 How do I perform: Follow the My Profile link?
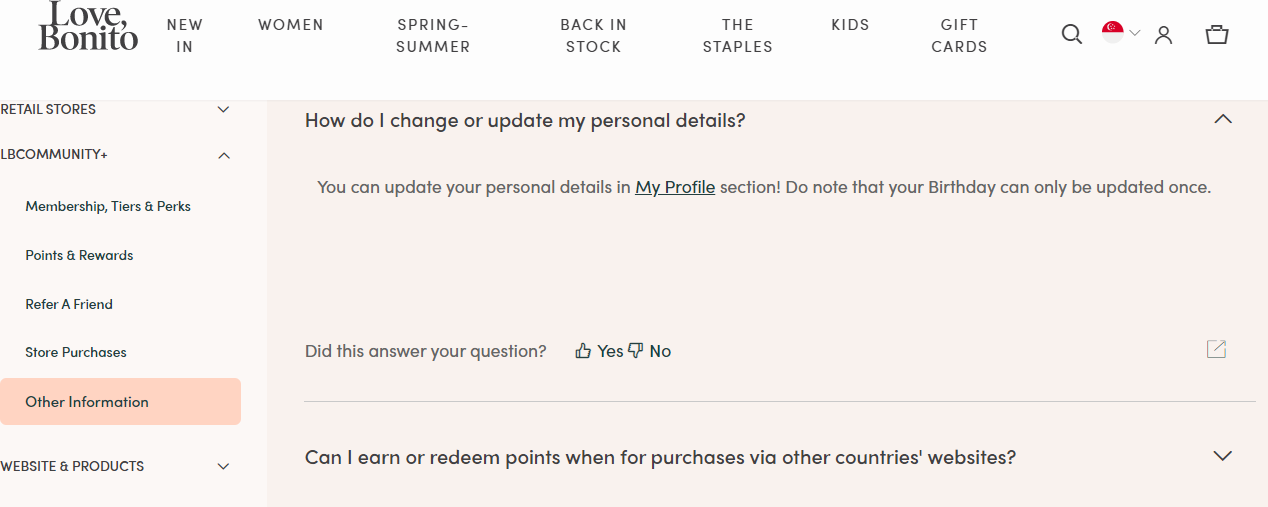(675, 187)
